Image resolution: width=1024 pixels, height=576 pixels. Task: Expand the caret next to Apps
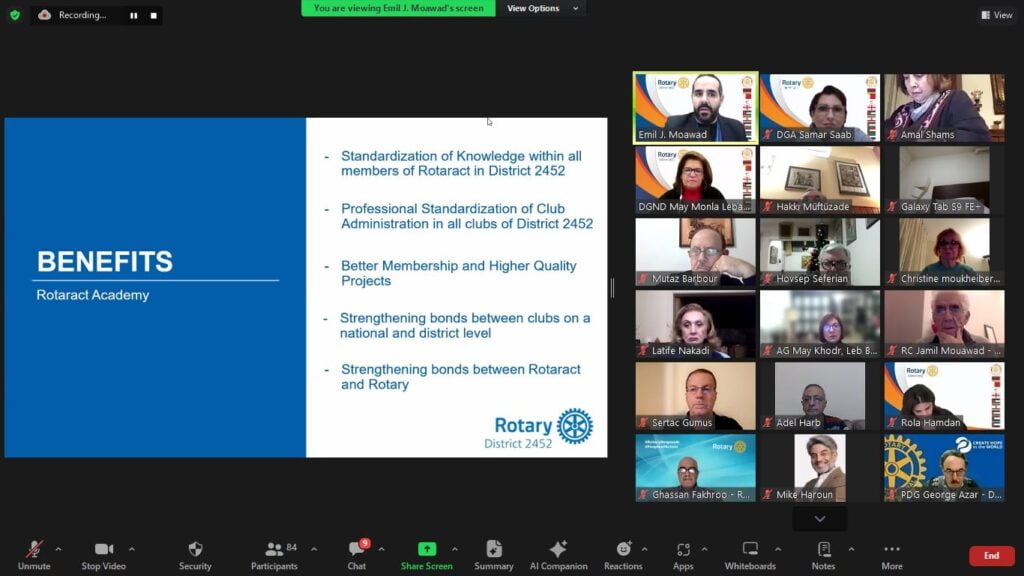click(705, 549)
